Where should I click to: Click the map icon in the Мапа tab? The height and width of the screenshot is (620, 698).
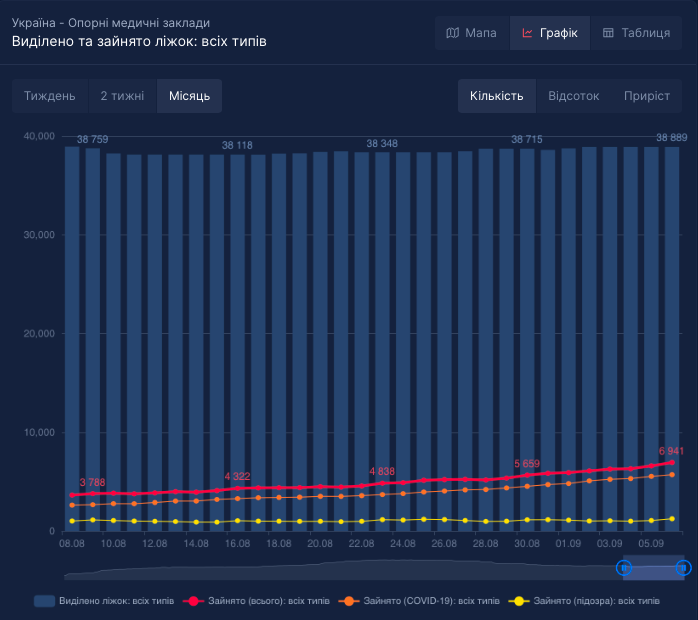click(x=453, y=33)
